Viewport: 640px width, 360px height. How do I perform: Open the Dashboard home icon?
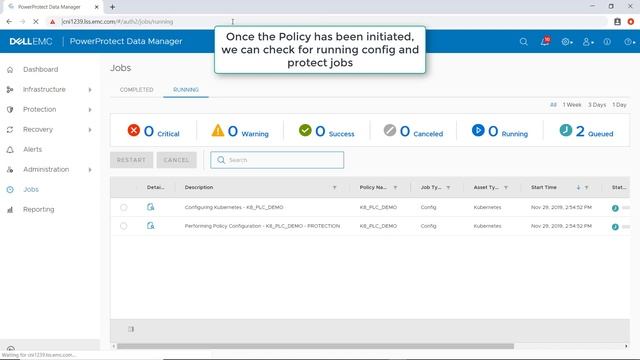point(10,70)
